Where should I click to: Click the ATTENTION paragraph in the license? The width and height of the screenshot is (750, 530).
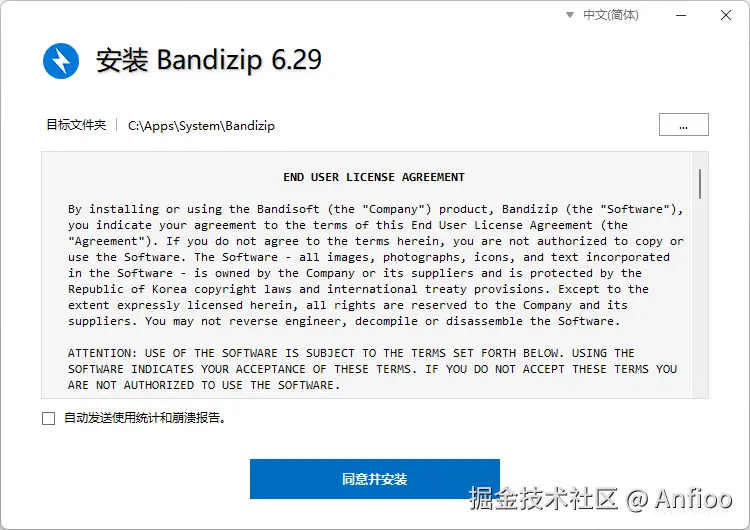[372, 369]
